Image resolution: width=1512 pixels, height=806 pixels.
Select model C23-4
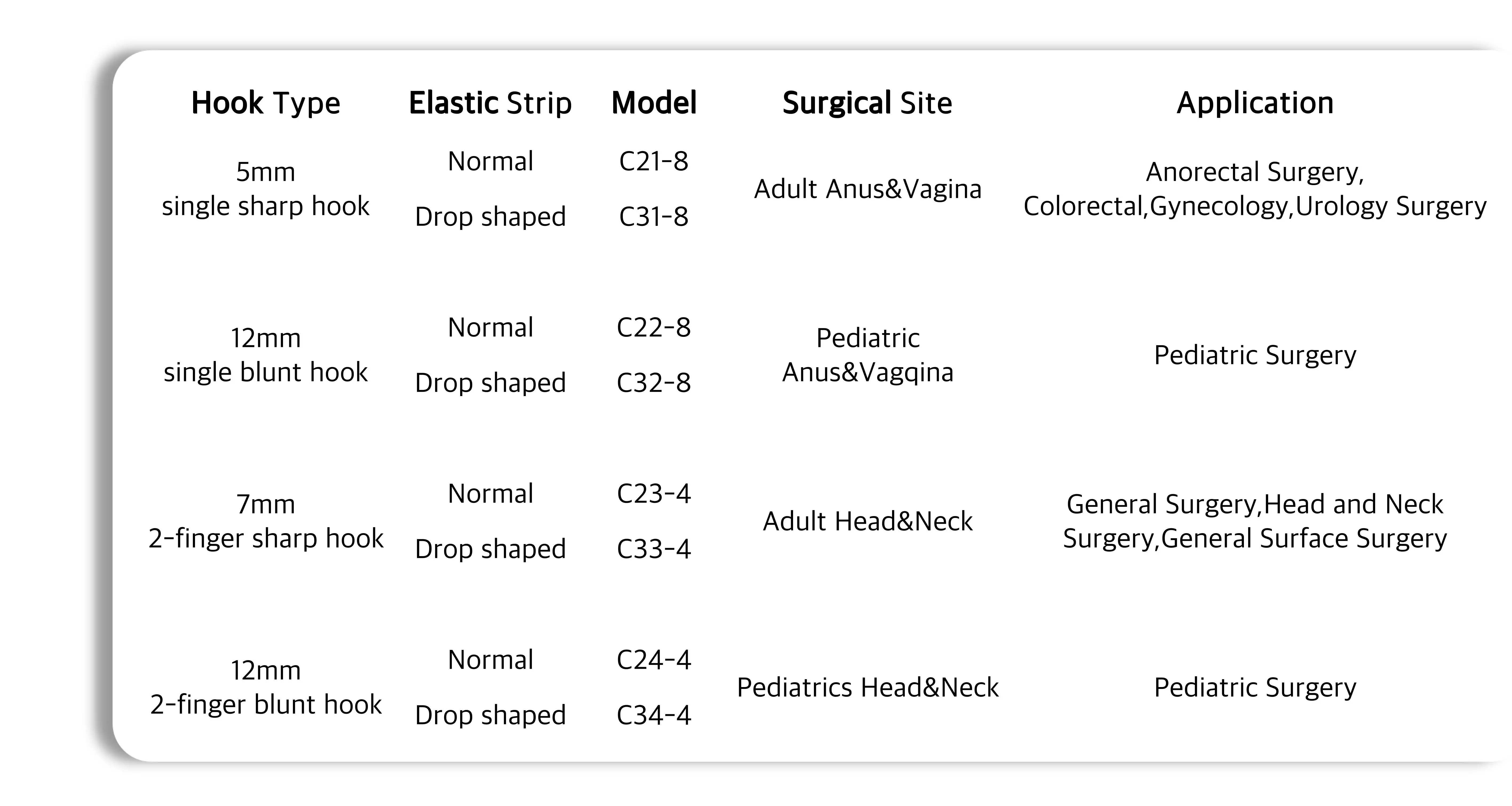click(x=654, y=494)
